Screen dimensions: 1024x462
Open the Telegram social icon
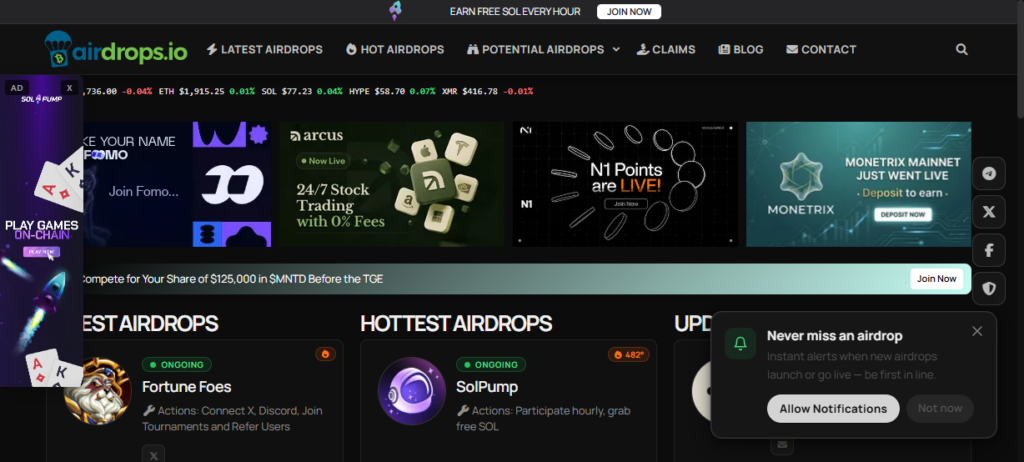pos(989,174)
